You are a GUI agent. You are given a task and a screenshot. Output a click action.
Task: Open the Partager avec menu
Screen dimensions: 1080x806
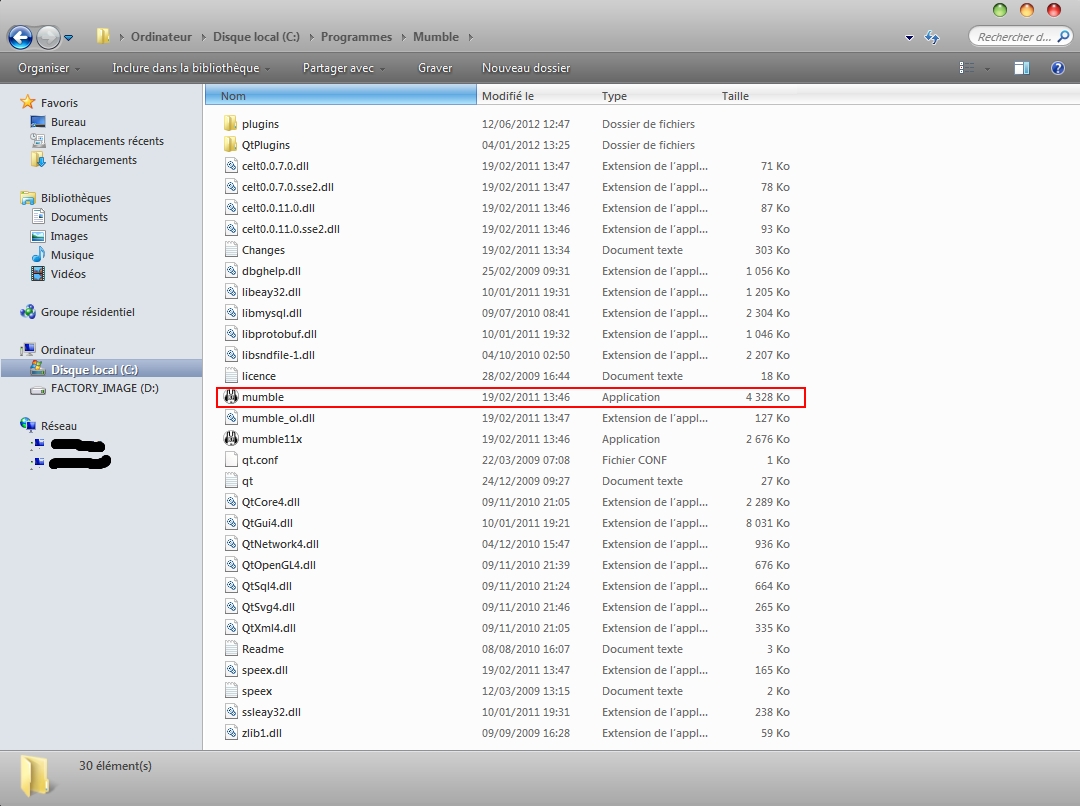pos(344,68)
